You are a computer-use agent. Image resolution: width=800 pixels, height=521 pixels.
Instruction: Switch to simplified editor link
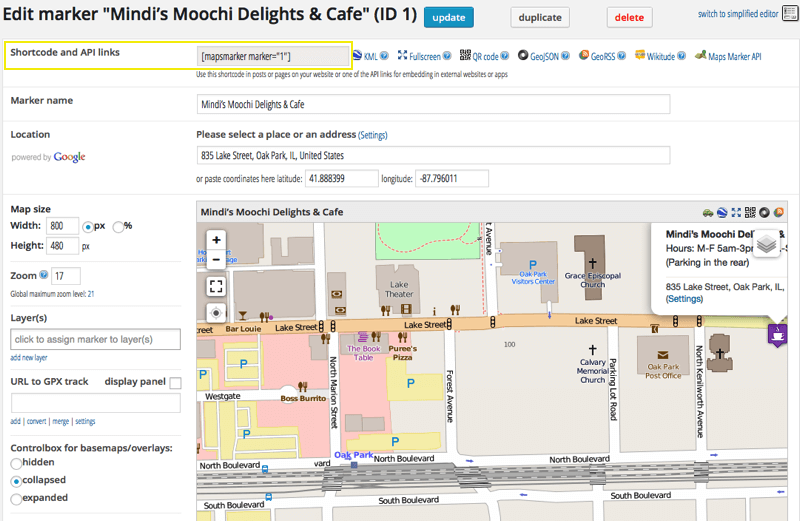[x=738, y=14]
